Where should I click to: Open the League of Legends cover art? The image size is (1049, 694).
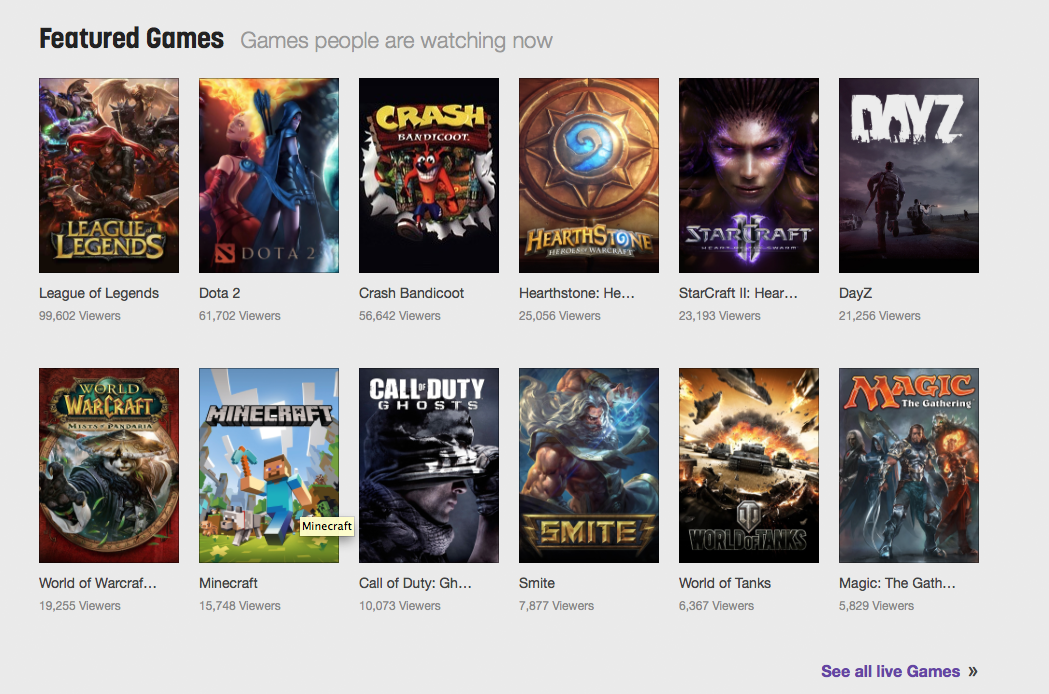click(109, 175)
